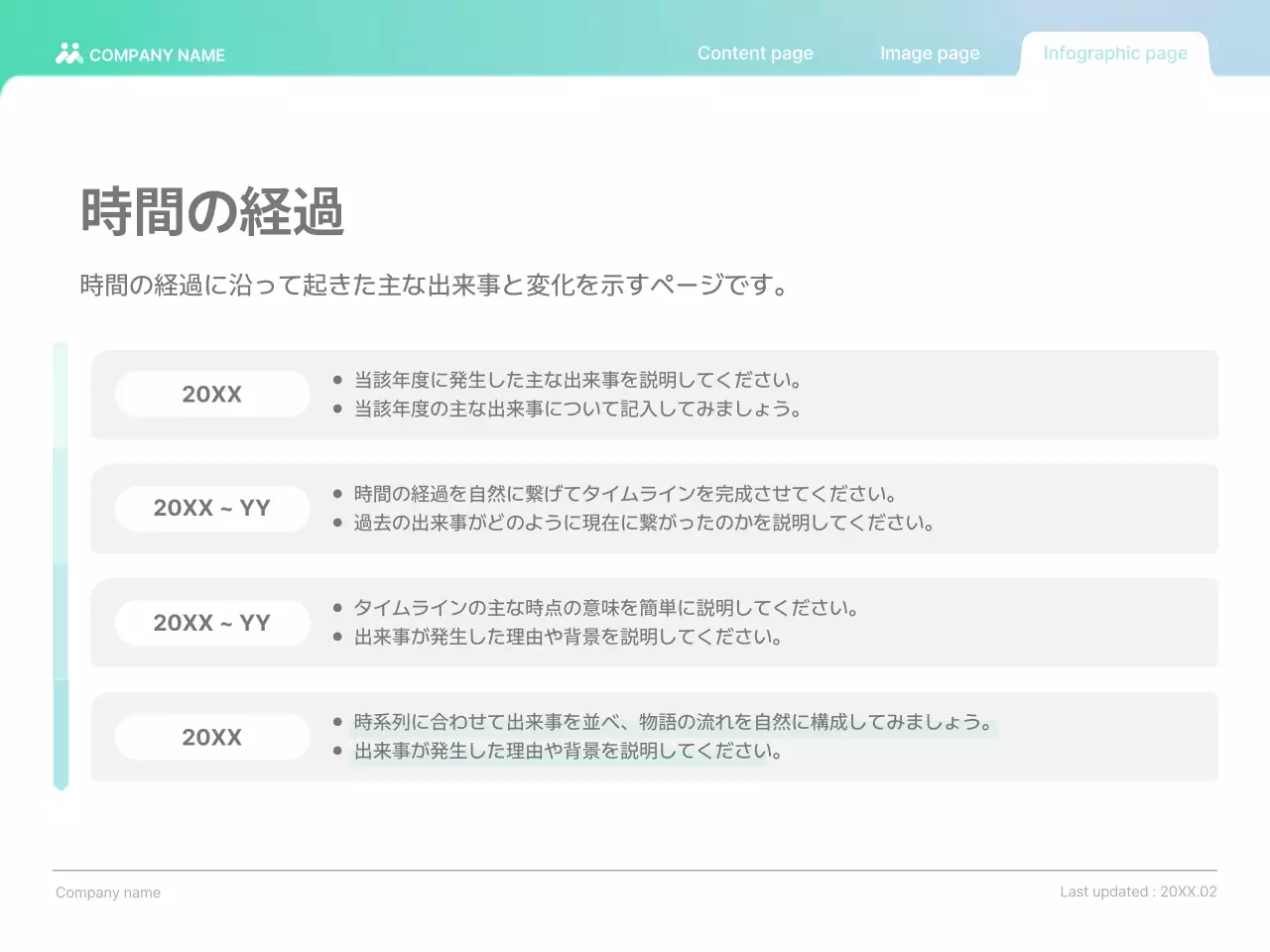Select the 20XX ~ YY pill in third row

click(211, 623)
